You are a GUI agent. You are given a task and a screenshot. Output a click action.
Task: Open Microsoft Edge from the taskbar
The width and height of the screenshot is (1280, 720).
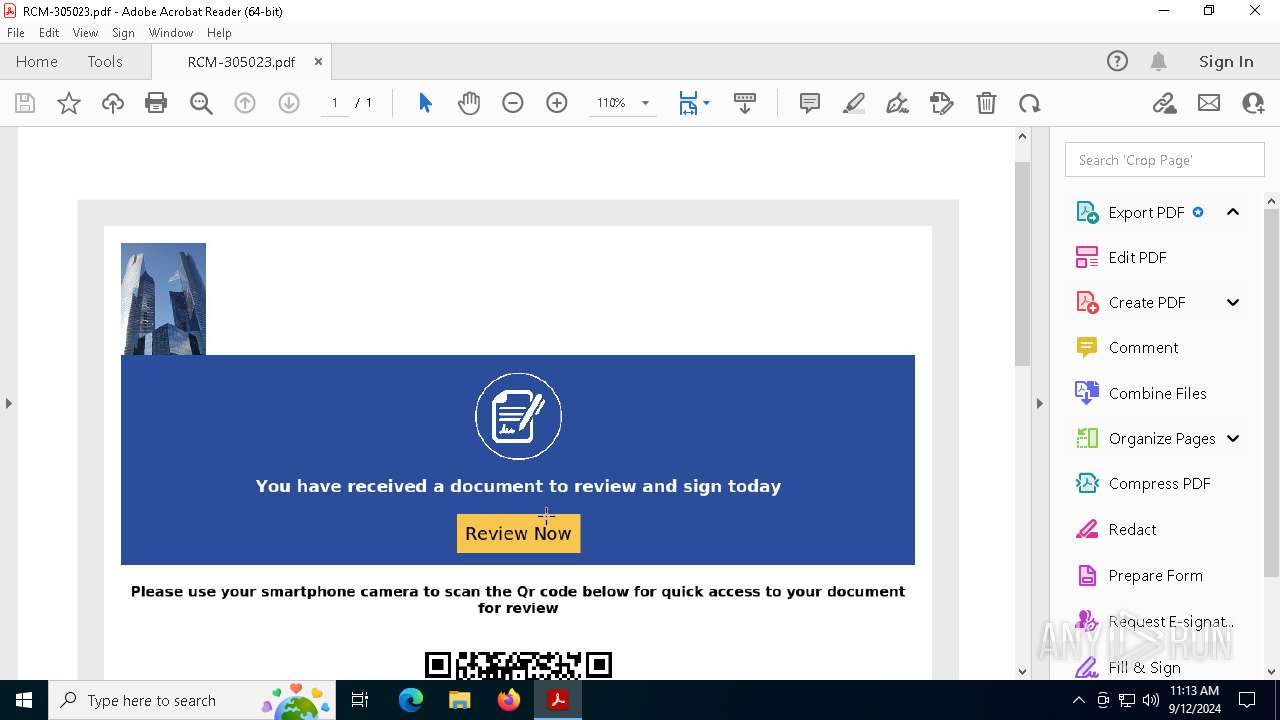pyautogui.click(x=411, y=700)
